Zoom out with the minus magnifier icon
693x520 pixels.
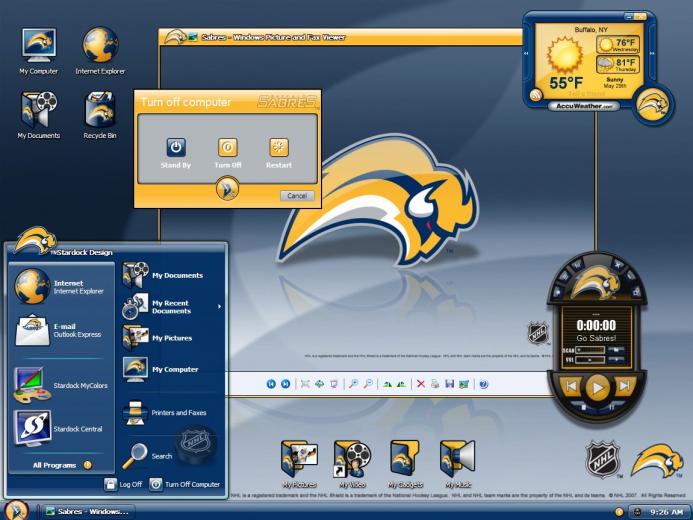[x=368, y=384]
